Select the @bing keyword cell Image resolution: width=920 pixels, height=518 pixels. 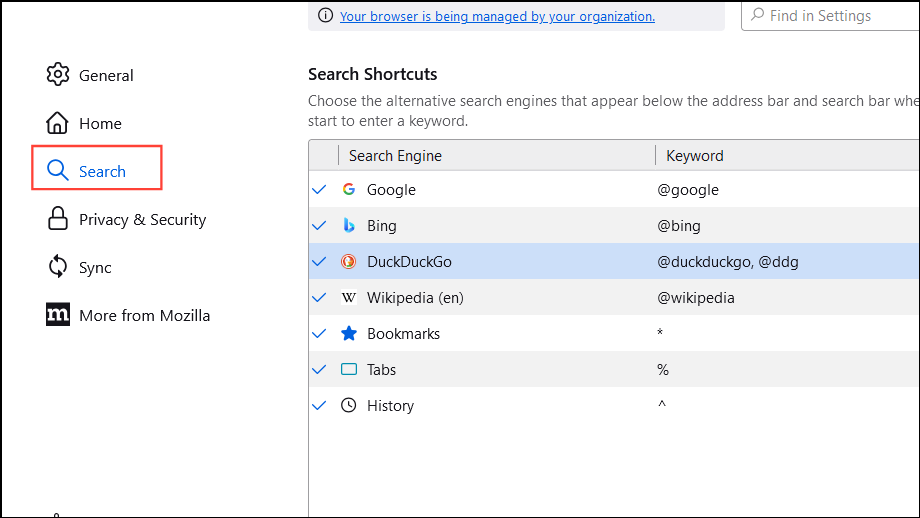[x=679, y=225]
